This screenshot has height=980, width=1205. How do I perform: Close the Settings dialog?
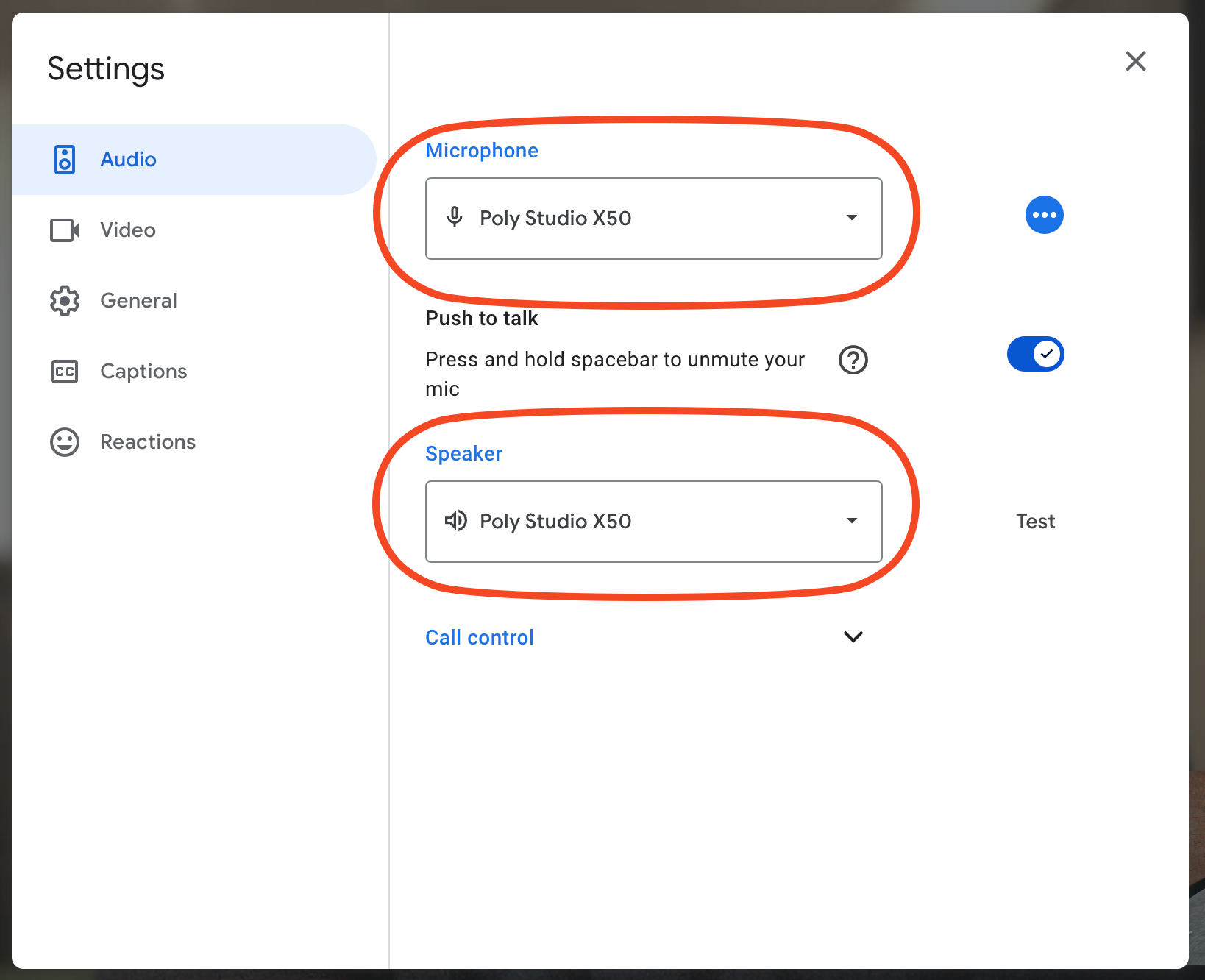(1135, 61)
